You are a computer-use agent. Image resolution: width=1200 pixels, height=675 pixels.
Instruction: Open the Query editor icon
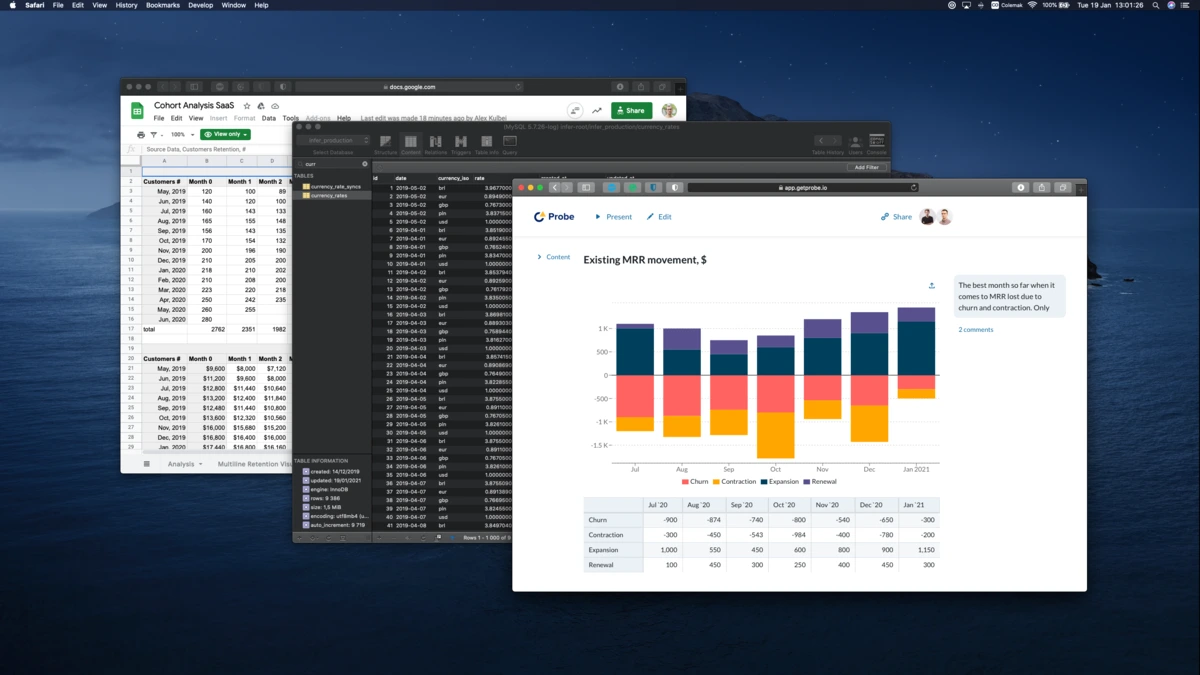(x=510, y=144)
